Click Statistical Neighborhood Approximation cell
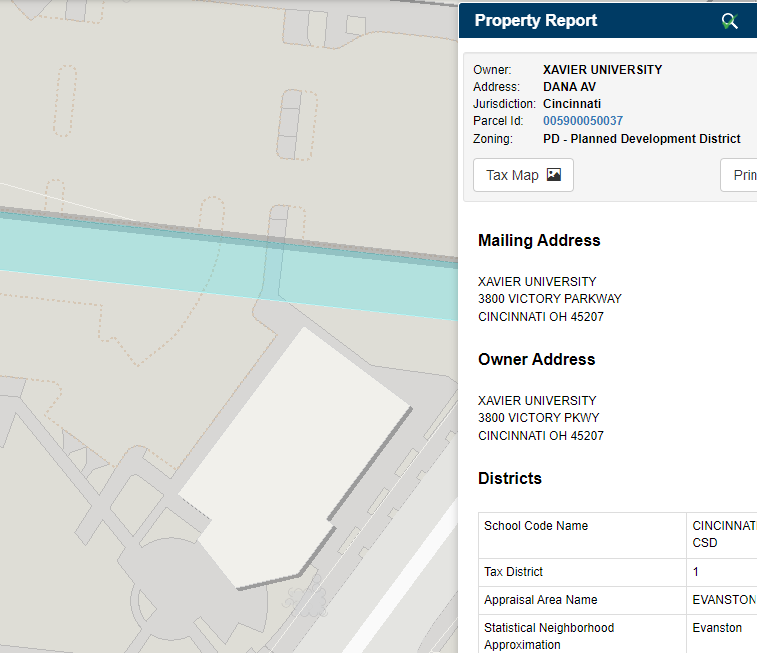 (x=582, y=636)
